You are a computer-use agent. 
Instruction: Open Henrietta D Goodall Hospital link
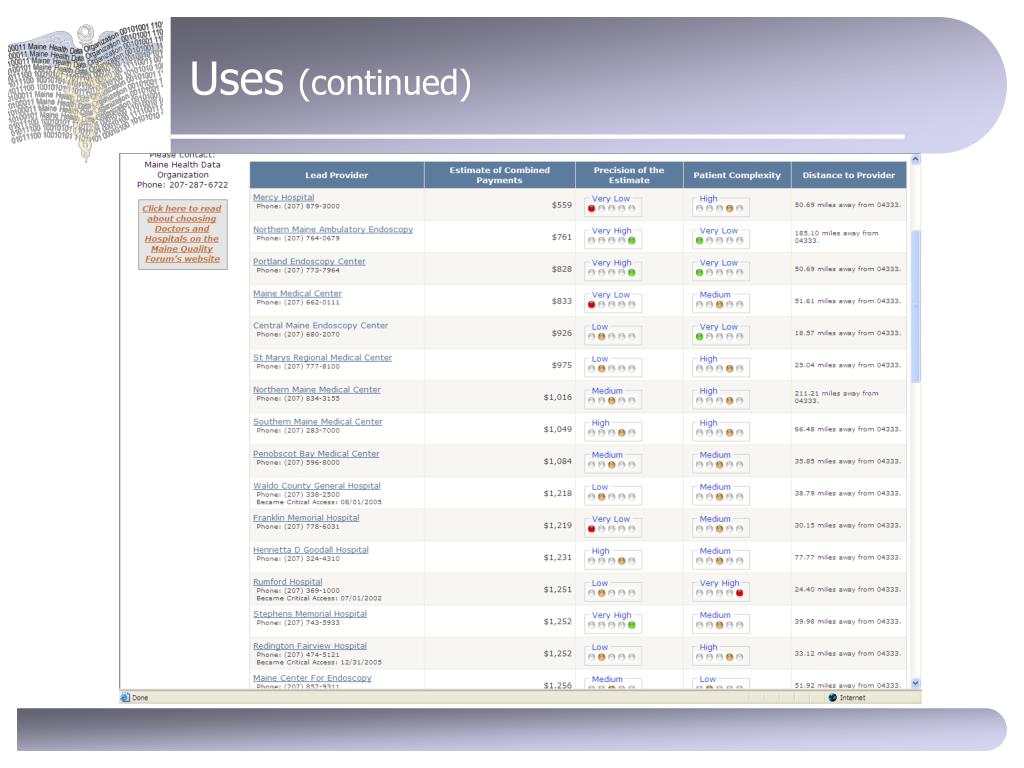click(x=311, y=549)
